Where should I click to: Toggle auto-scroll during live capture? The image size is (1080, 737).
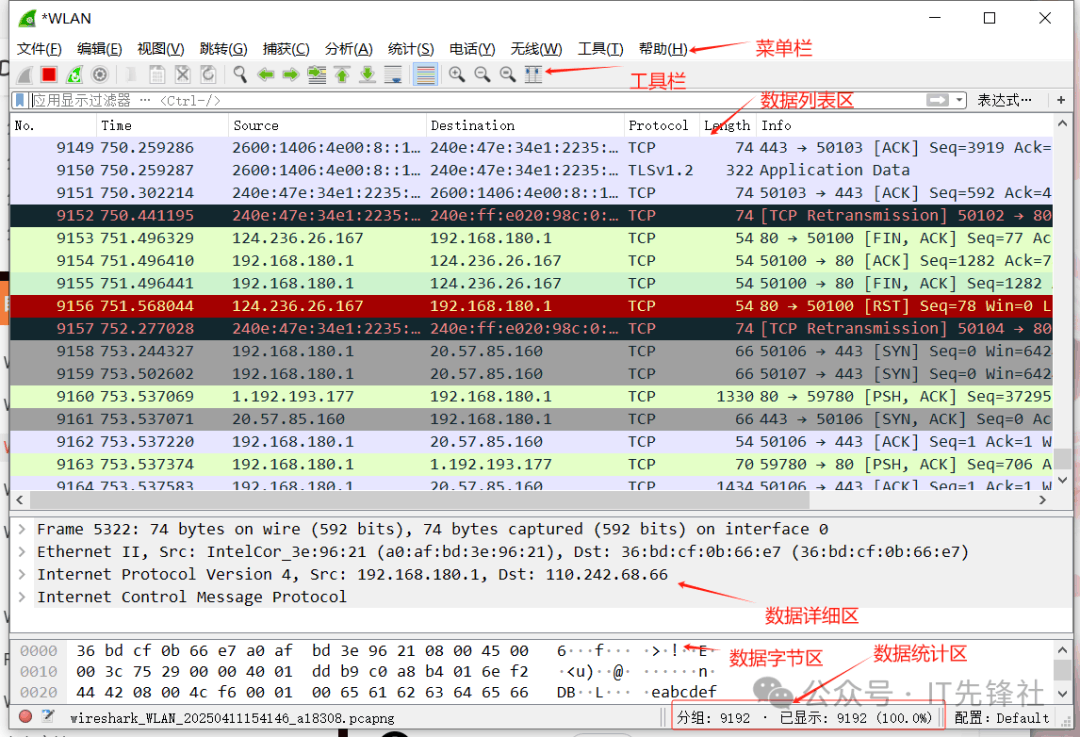click(394, 75)
